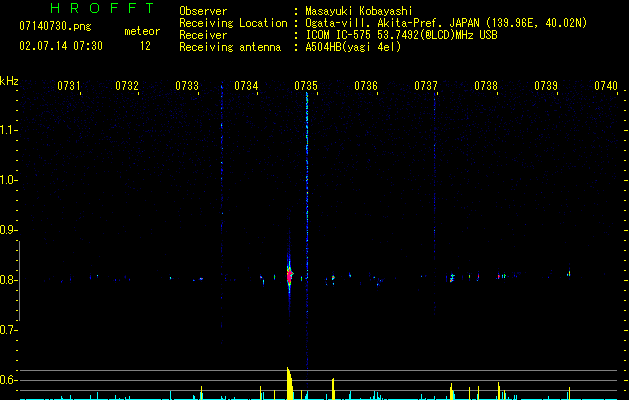Click the 0.7 kHz frequency label
Image resolution: width=629 pixels, height=400 pixels.
click(7, 330)
